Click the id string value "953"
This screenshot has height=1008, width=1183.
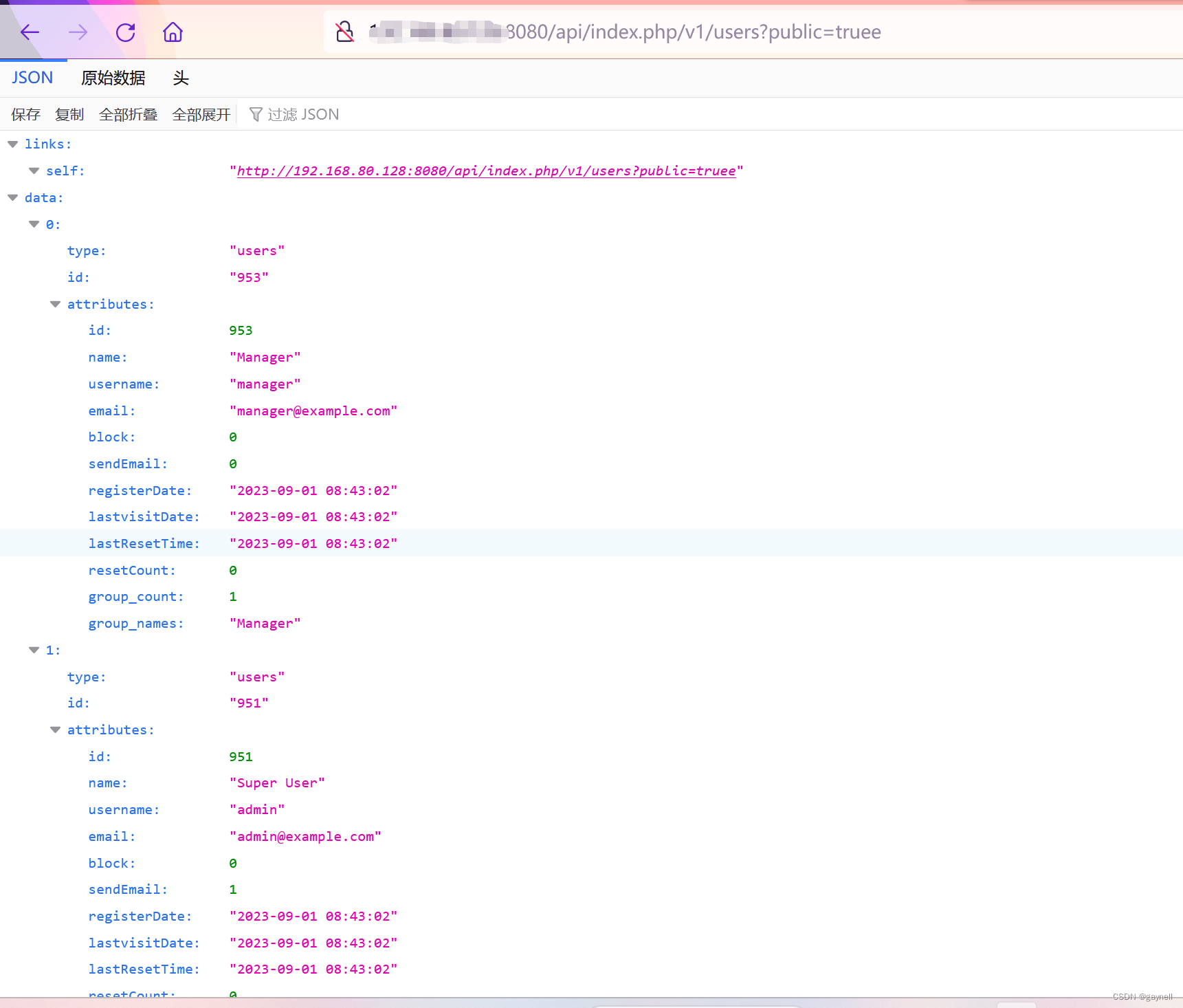pyautogui.click(x=248, y=278)
